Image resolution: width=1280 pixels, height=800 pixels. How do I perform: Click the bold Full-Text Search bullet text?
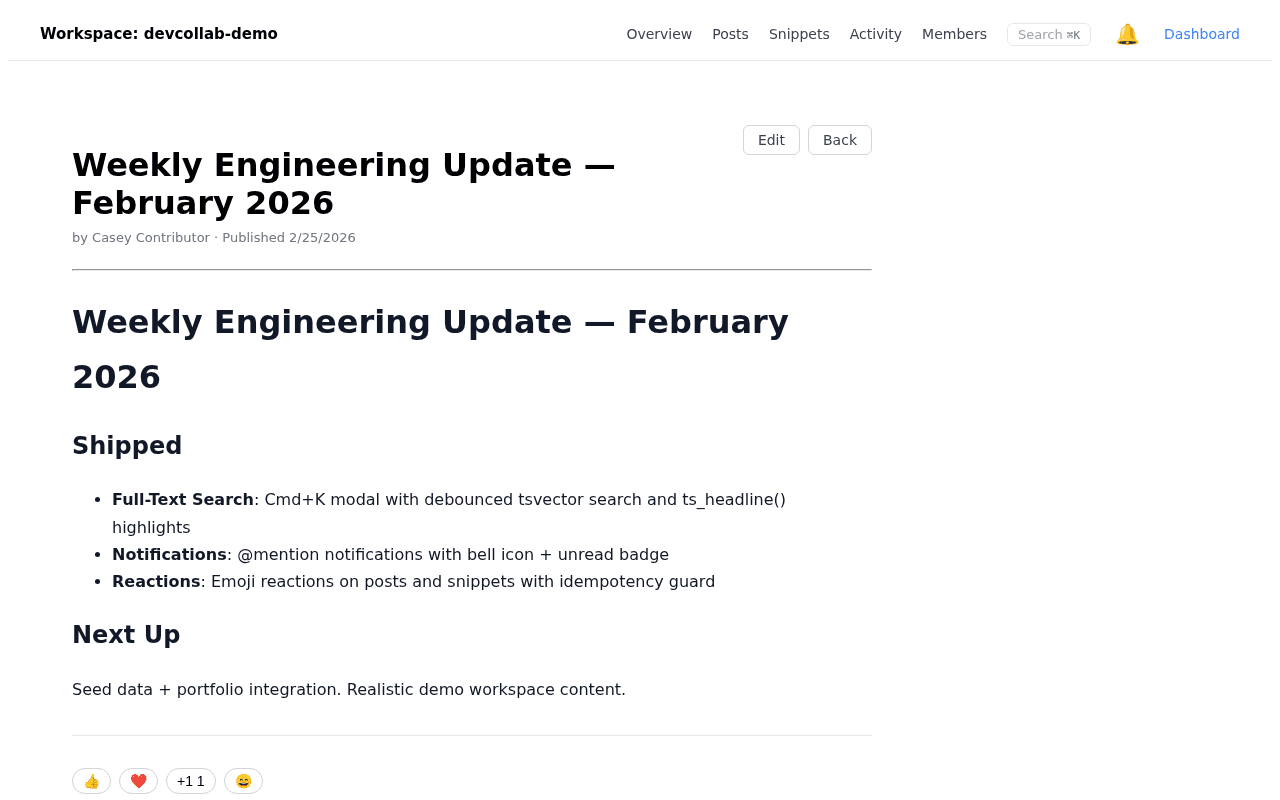183,499
